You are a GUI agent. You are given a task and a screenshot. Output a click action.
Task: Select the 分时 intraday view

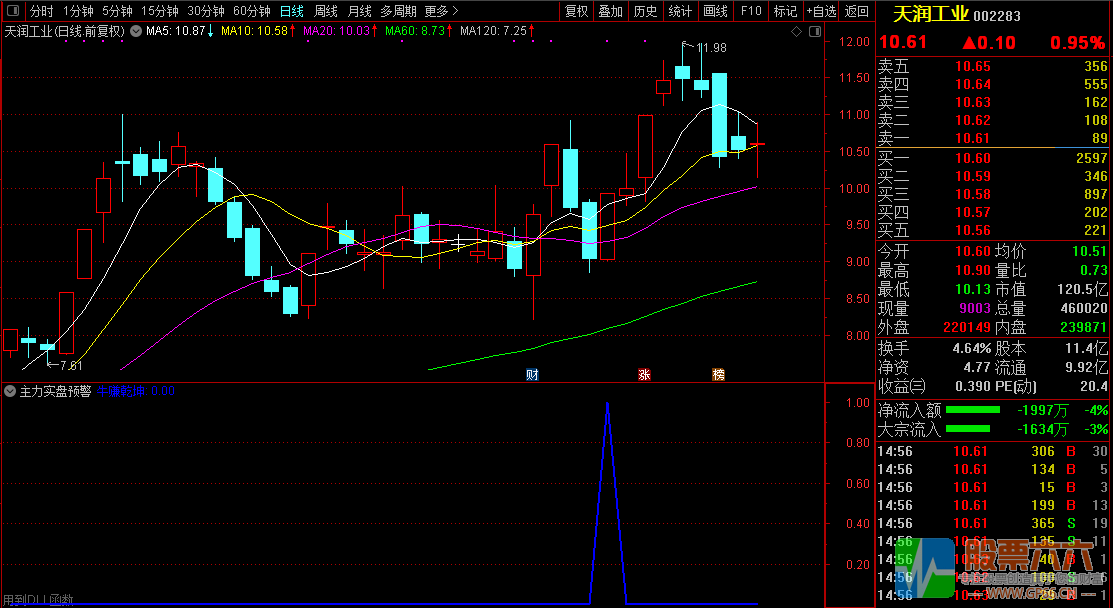[x=41, y=11]
